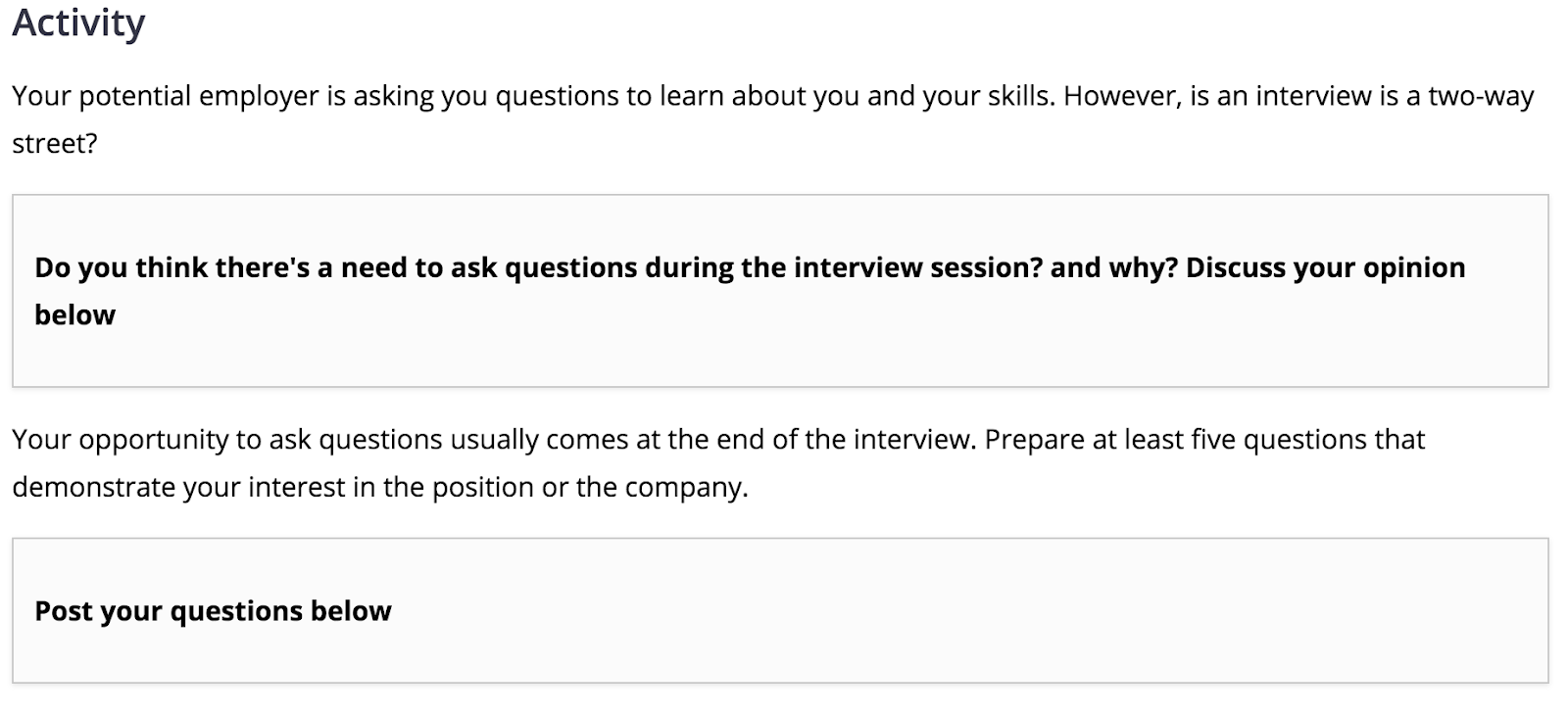
Task: Click the bold "Post your questions below" text
Action: click(x=213, y=611)
